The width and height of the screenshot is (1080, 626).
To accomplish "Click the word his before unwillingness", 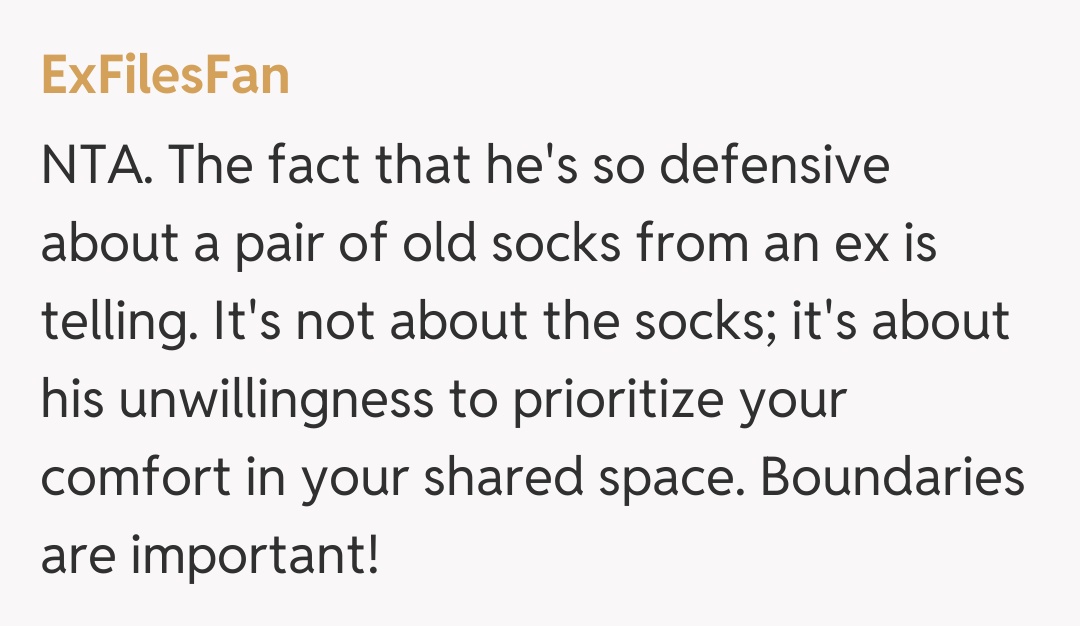I will click(72, 401).
